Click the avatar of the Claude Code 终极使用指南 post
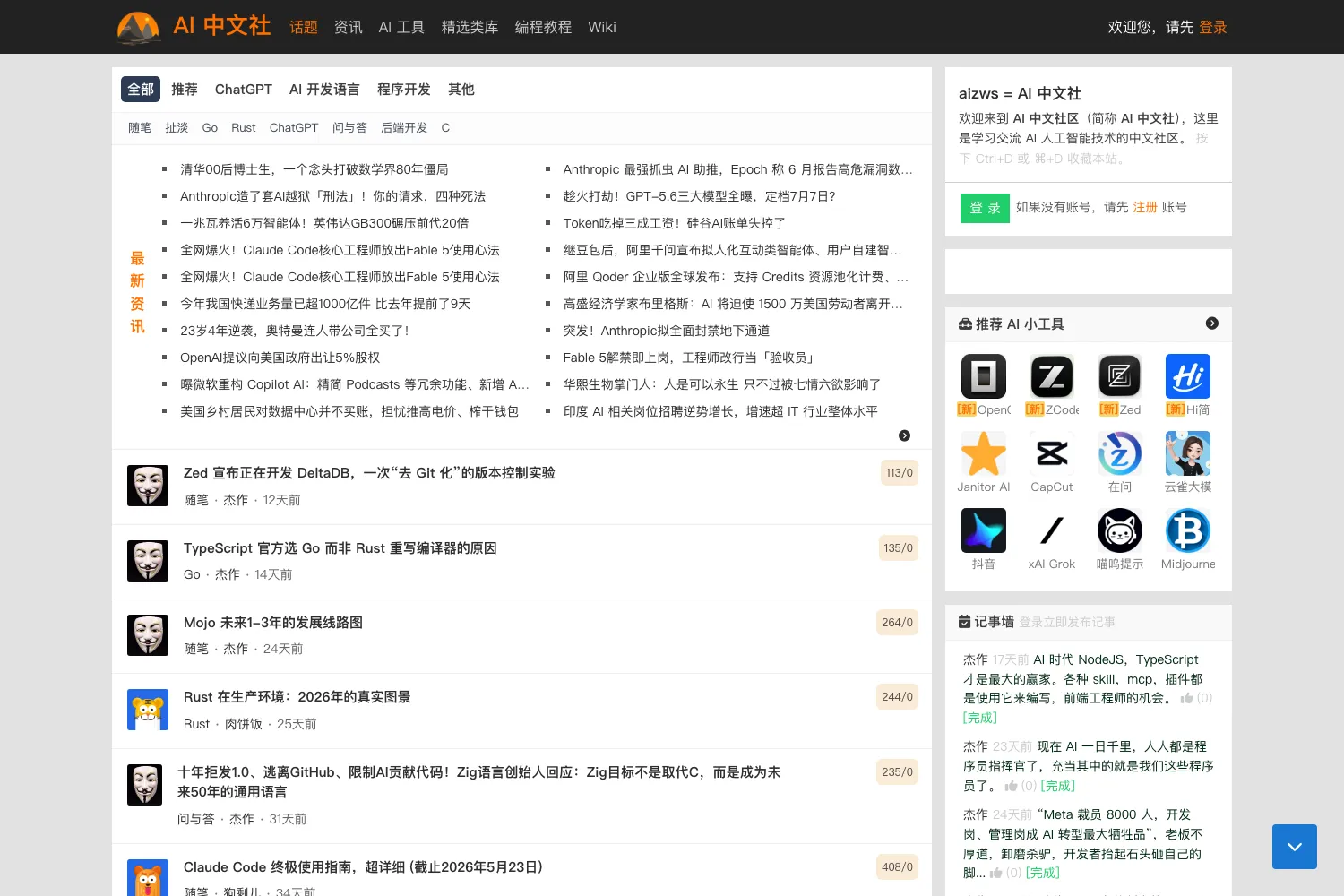The height and width of the screenshot is (896, 1344). 148,879
